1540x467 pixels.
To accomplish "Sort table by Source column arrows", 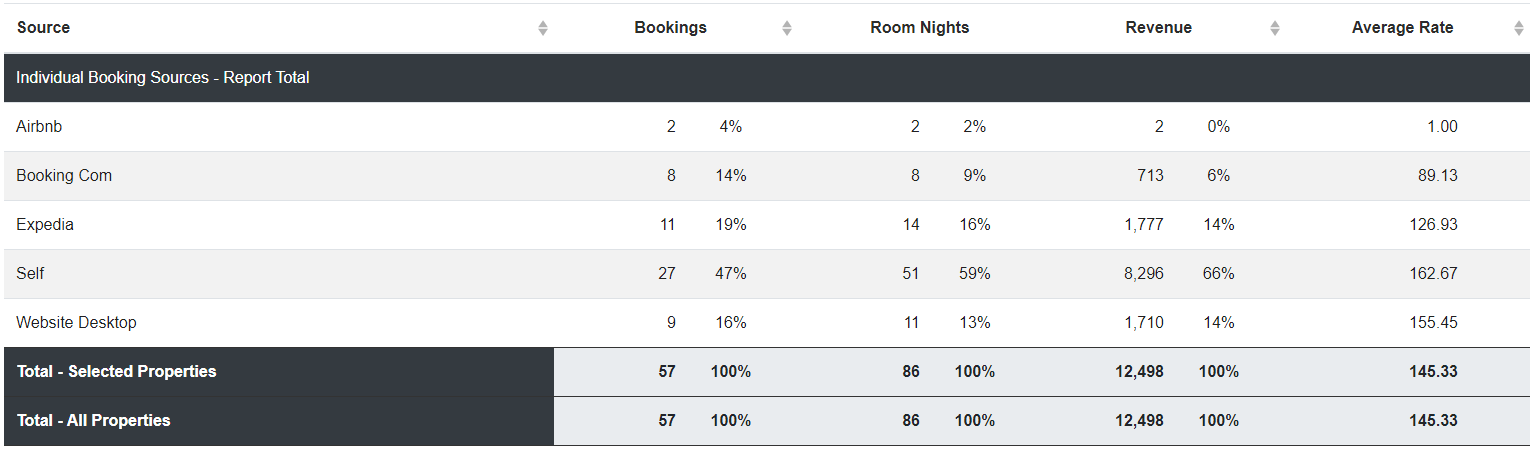I will pyautogui.click(x=543, y=28).
